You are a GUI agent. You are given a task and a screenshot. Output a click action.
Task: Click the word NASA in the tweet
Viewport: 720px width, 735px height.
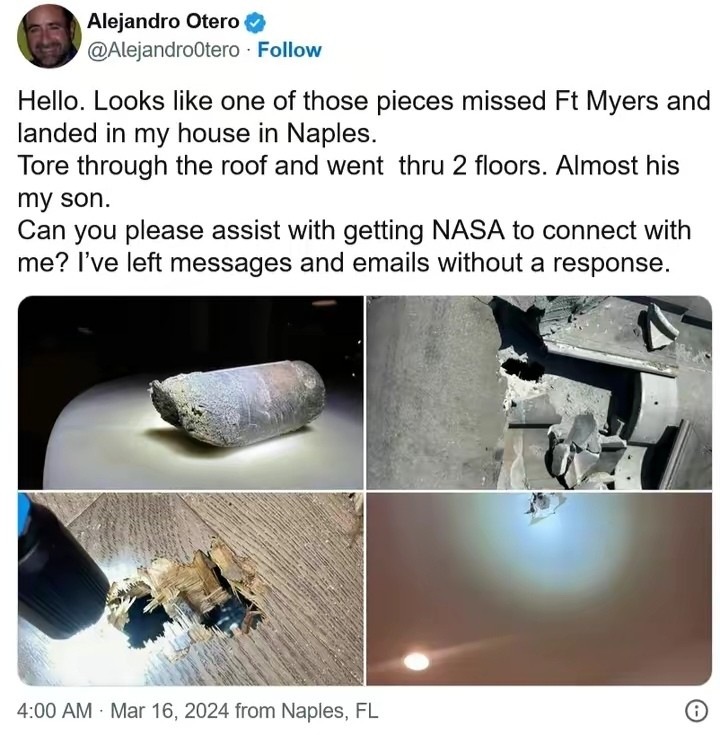474,230
